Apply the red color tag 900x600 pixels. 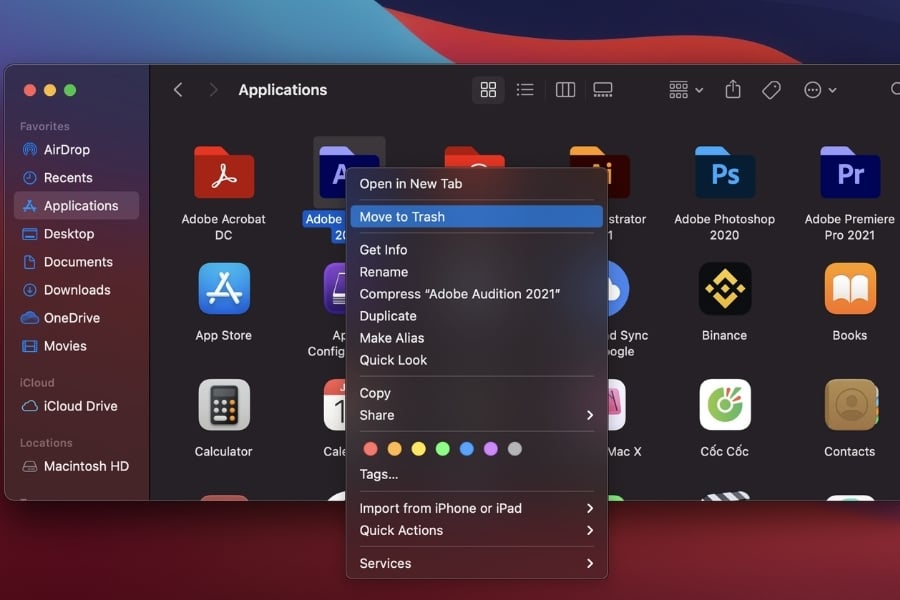(x=370, y=449)
